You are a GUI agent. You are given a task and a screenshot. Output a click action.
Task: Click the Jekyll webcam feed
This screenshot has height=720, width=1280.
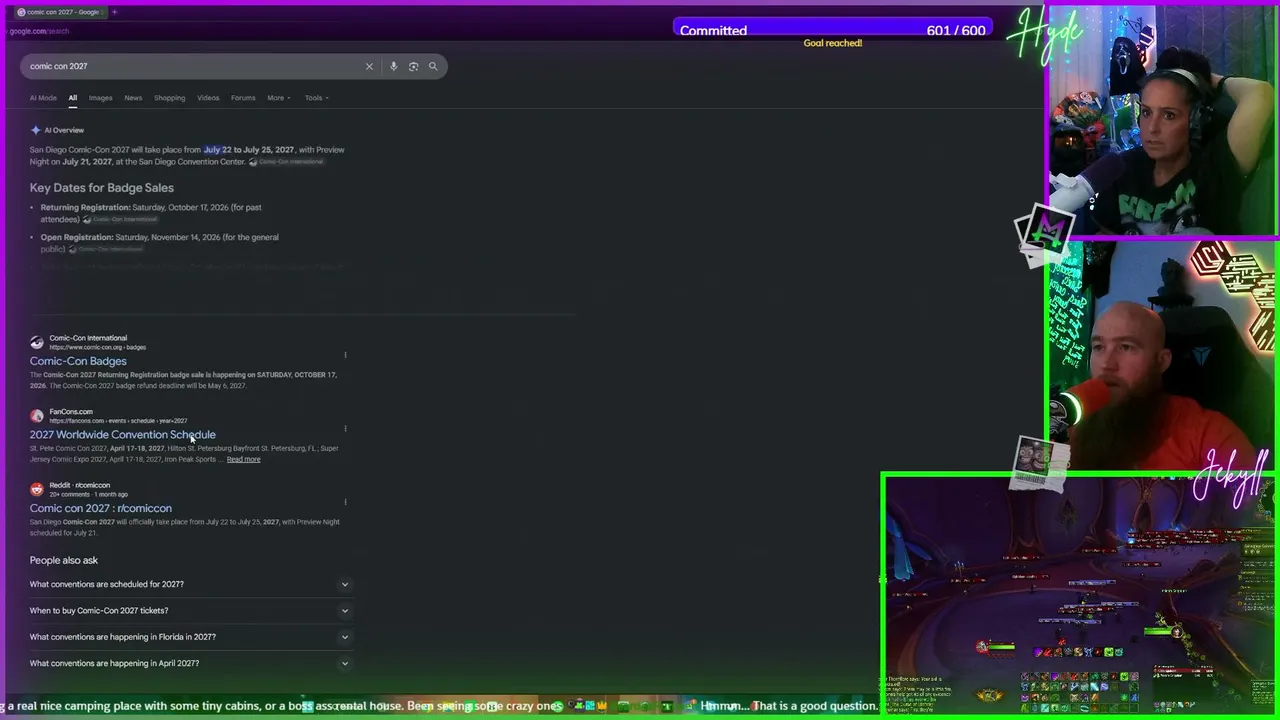(x=1161, y=355)
